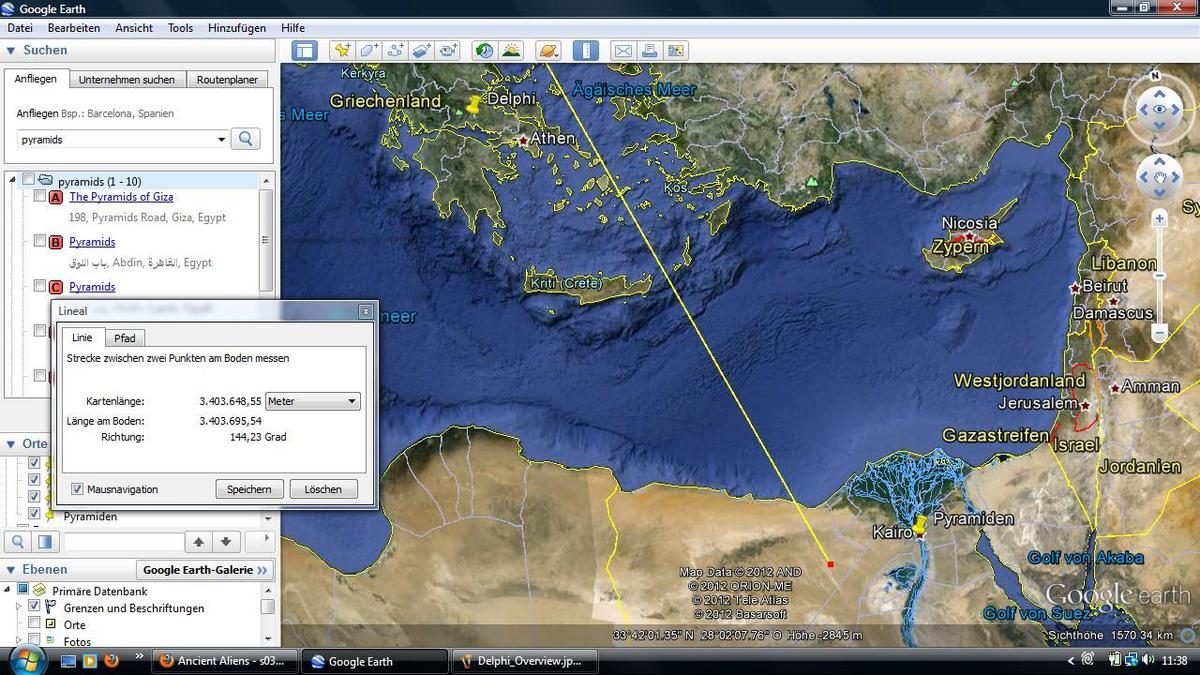Click the ruler tool icon
Image resolution: width=1200 pixels, height=675 pixels.
[585, 51]
